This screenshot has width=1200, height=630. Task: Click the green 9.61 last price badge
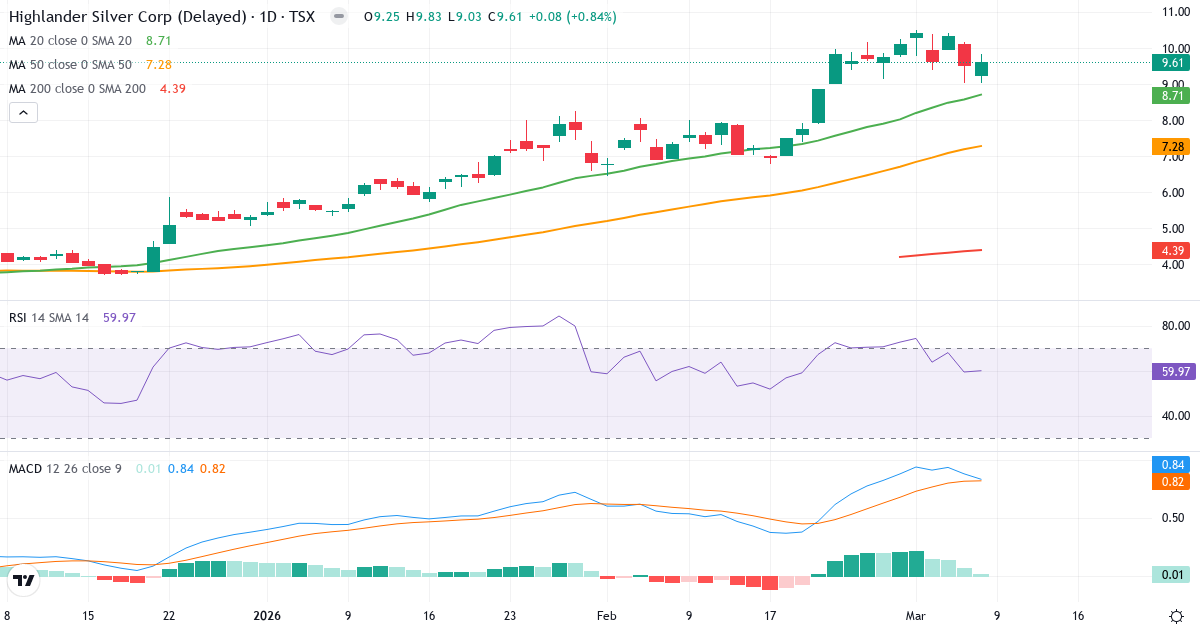click(1171, 61)
